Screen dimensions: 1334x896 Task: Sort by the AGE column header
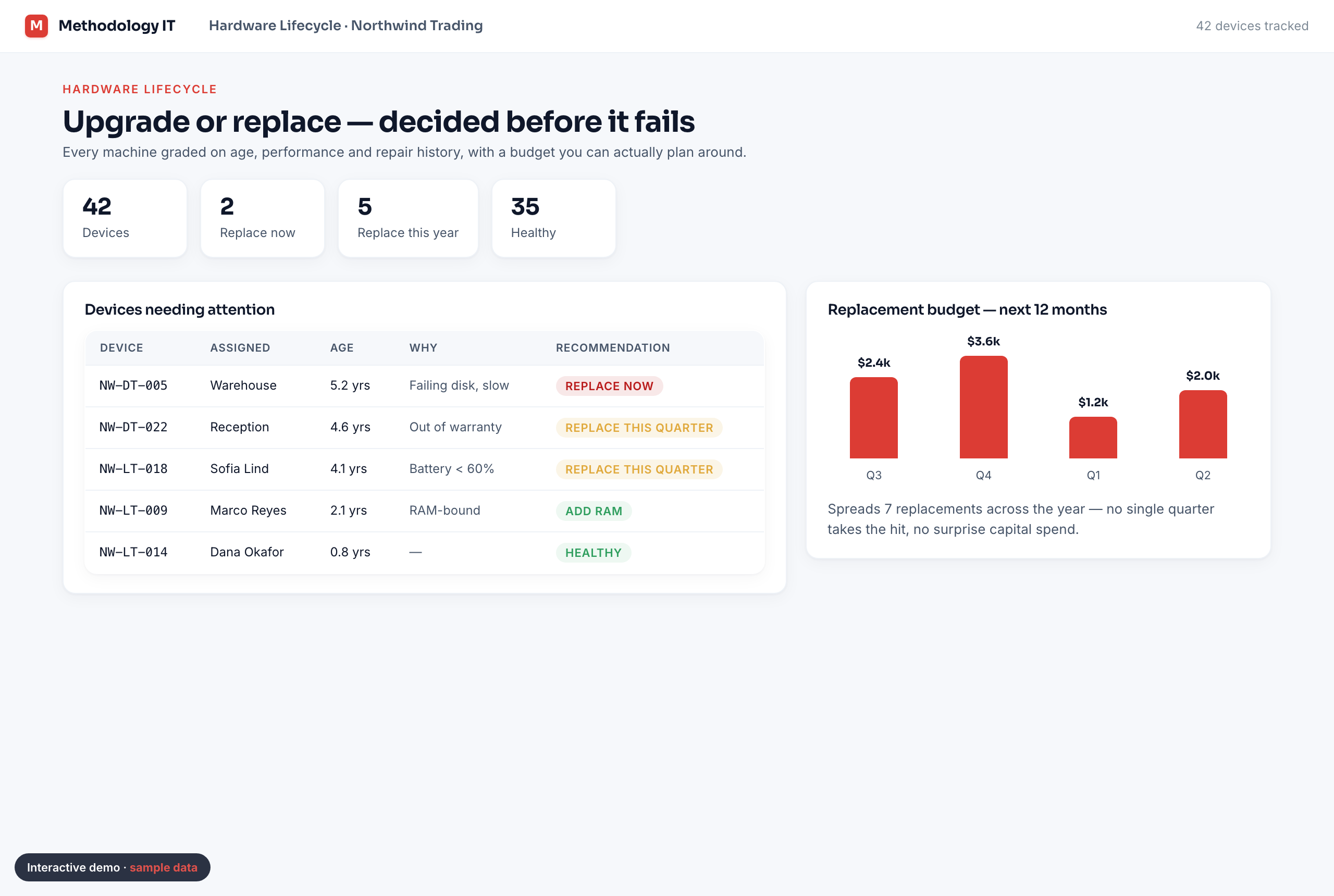click(x=342, y=347)
